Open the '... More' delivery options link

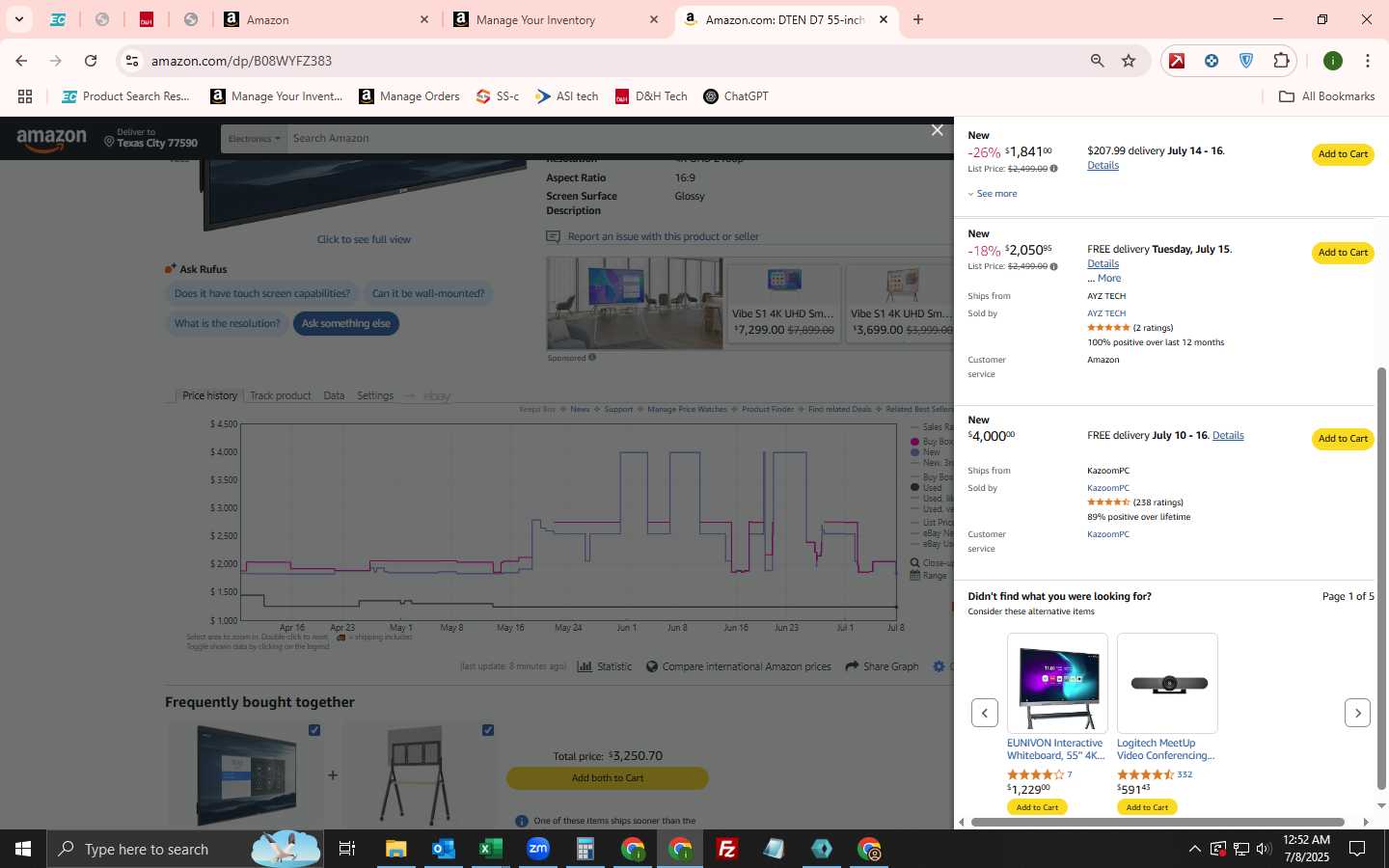1103,278
